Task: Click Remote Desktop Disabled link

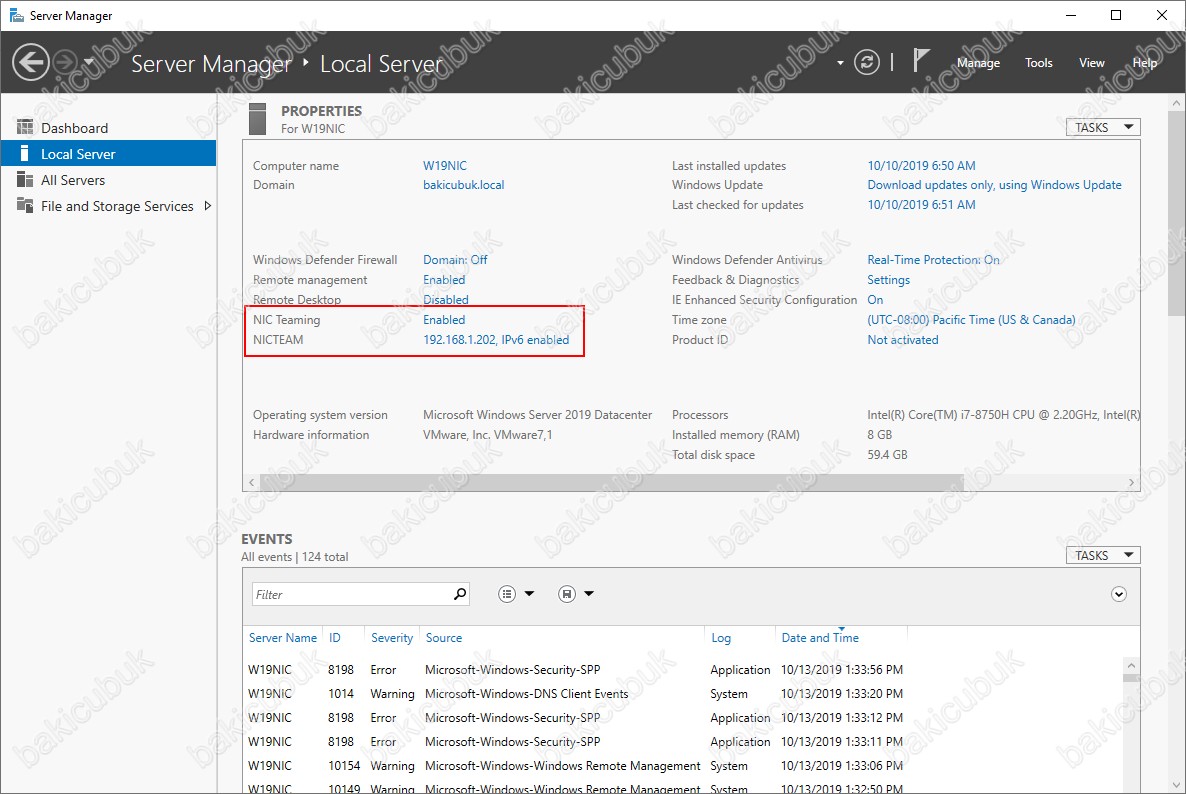Action: click(x=446, y=299)
